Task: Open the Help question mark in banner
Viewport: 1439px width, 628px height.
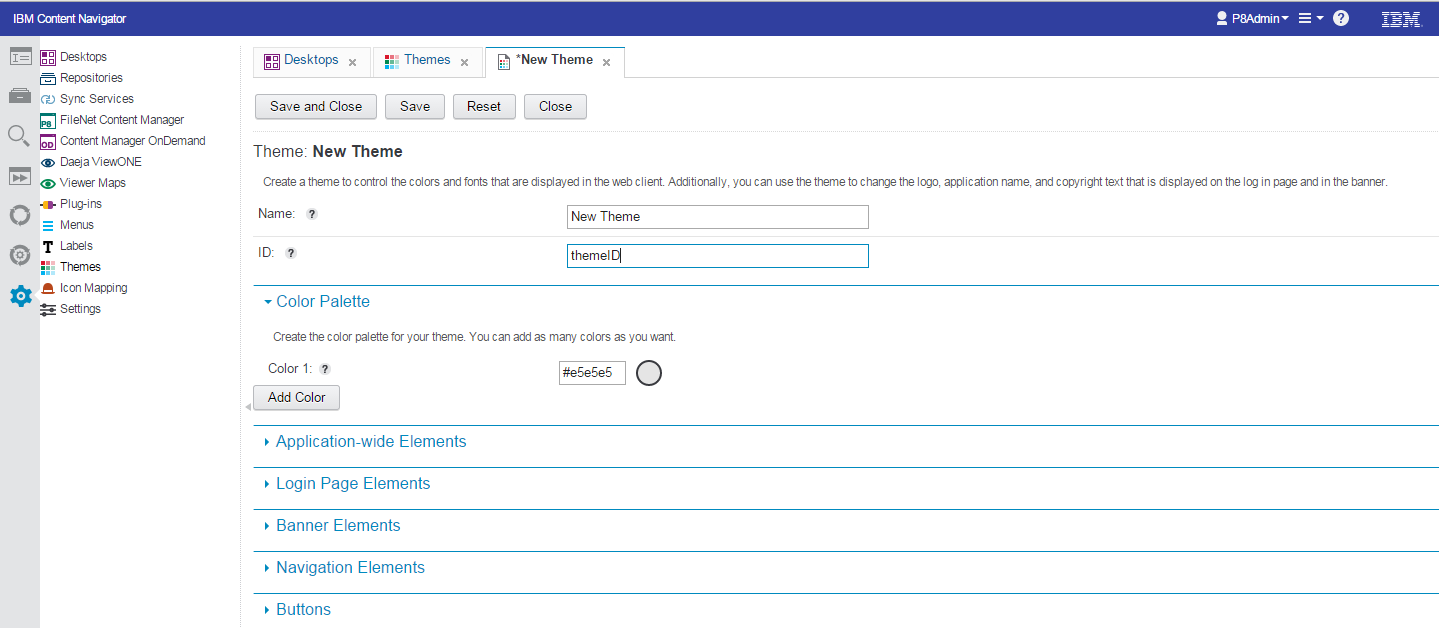Action: pos(1341,18)
